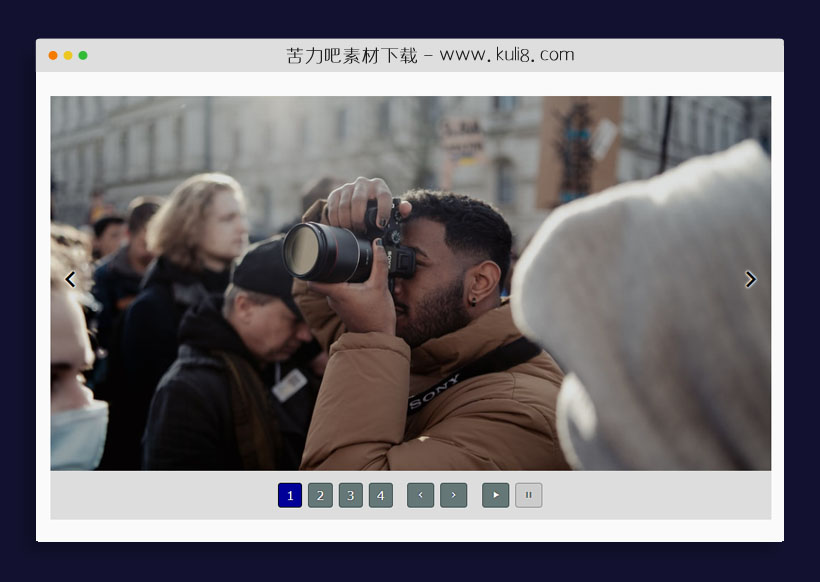This screenshot has width=820, height=582.
Task: Click the previous button in the control bar
Action: tap(420, 495)
